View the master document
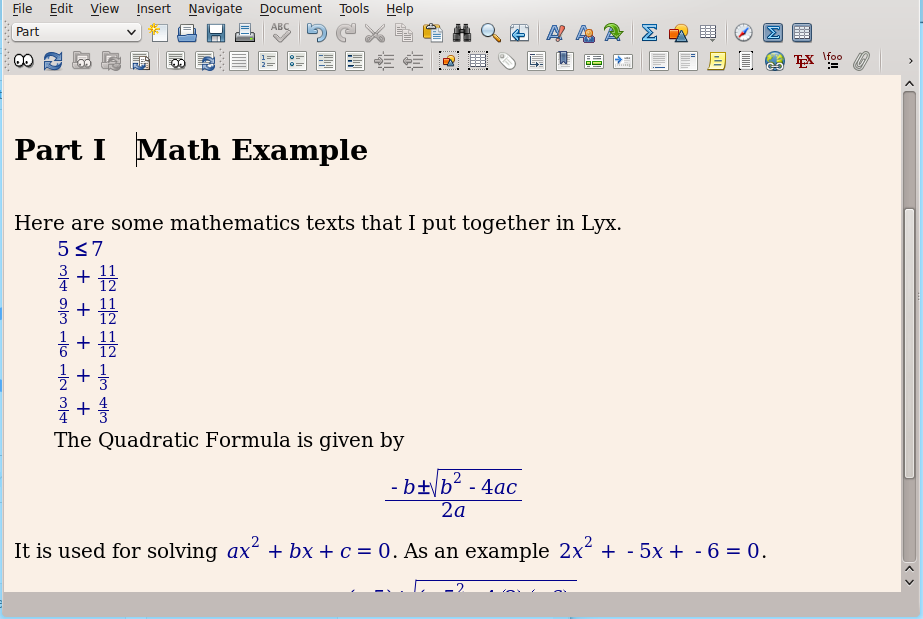The height and width of the screenshot is (619, 923). (81, 61)
